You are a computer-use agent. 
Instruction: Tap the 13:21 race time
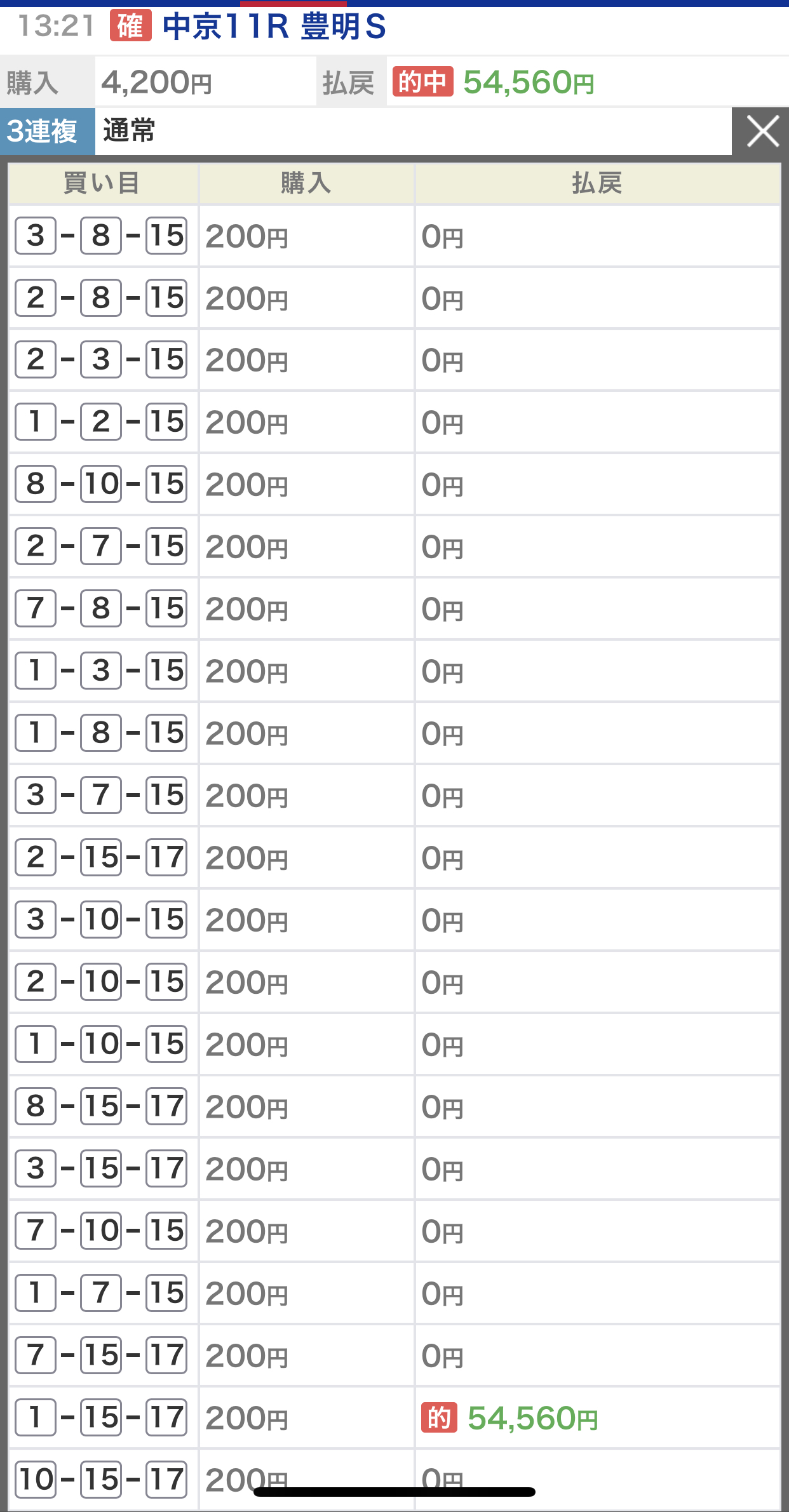(56, 27)
